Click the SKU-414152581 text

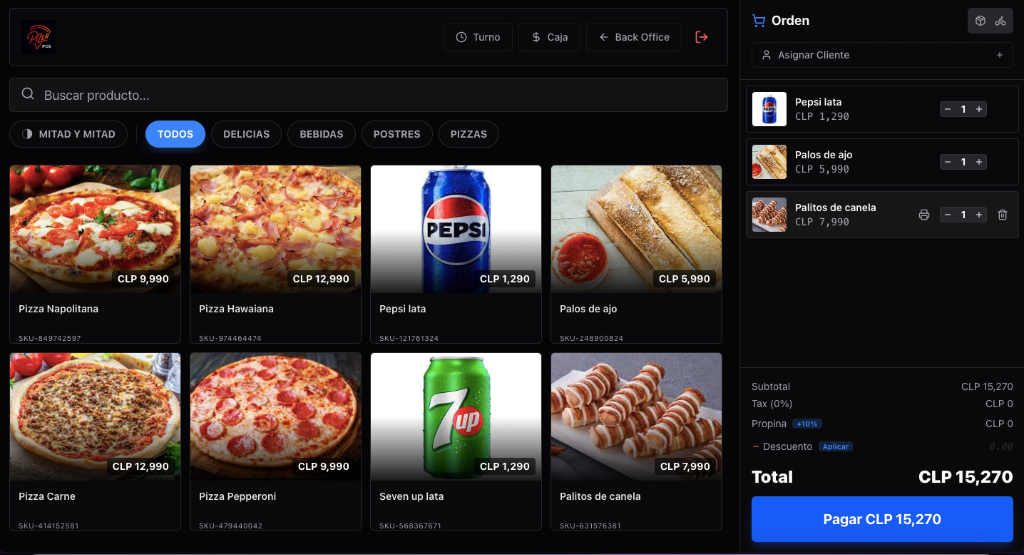tap(48, 526)
